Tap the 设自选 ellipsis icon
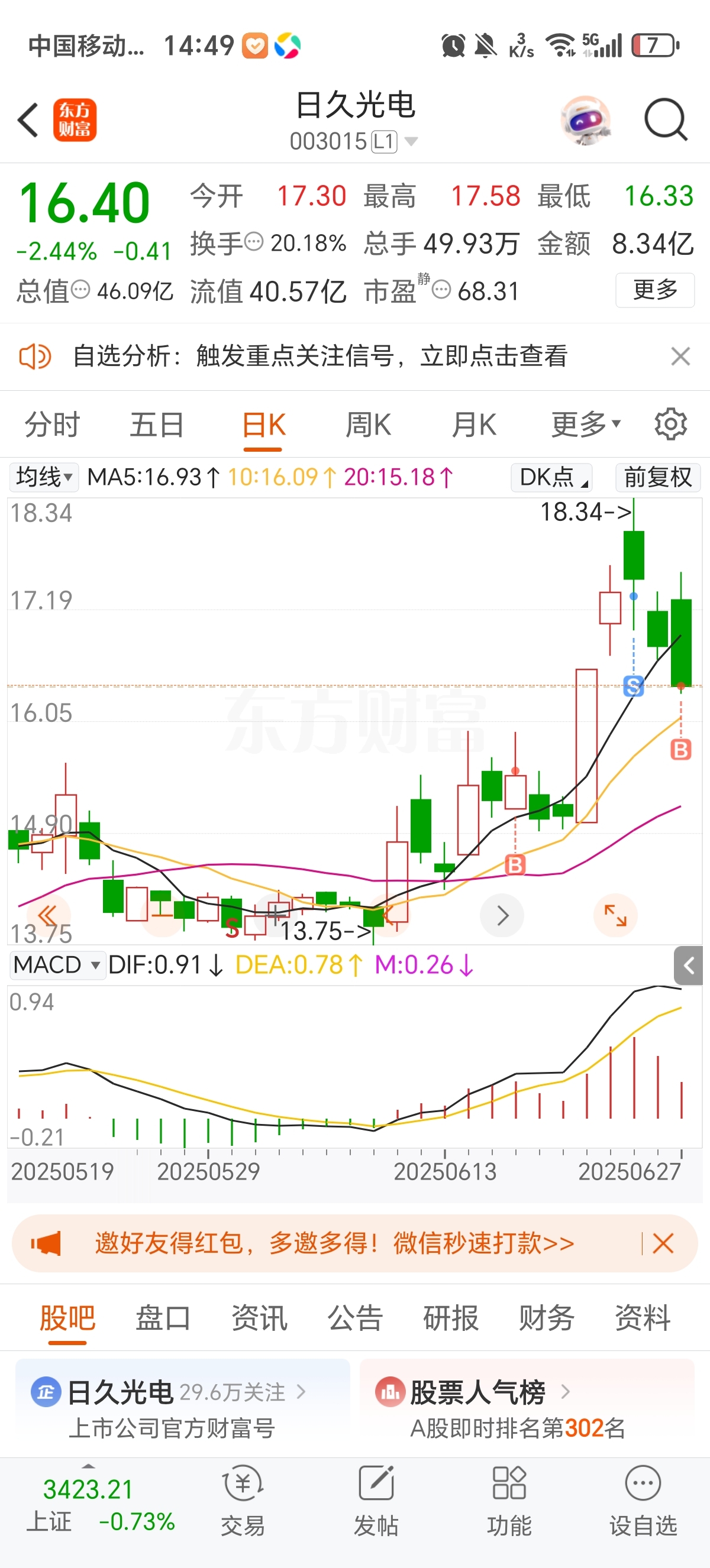The width and height of the screenshot is (710, 1568). tap(643, 1483)
